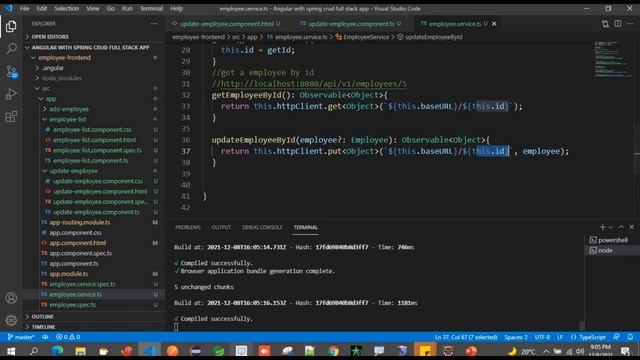Expand the Open Editors section

pos(50,37)
